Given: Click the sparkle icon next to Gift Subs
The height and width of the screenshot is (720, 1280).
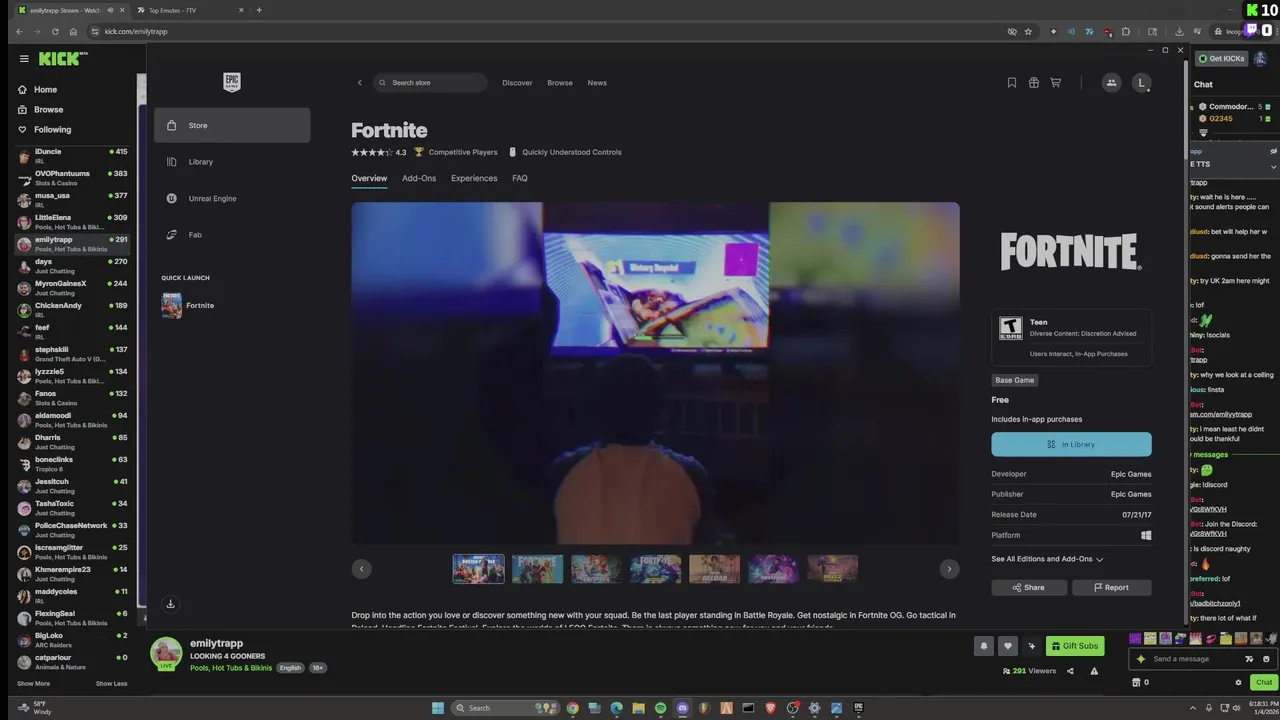Looking at the screenshot, I should pyautogui.click(x=1032, y=646).
